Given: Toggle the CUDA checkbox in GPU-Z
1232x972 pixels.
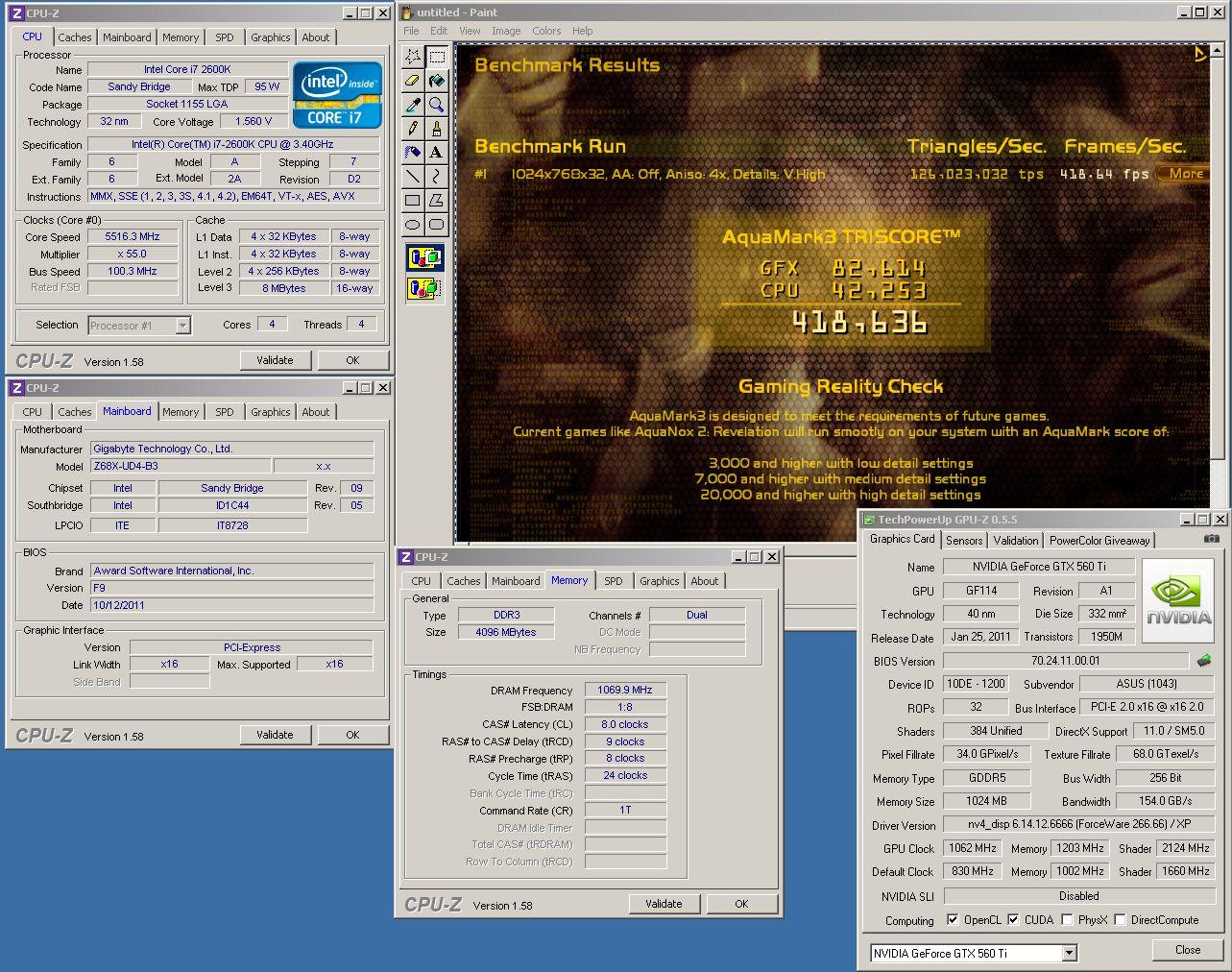Looking at the screenshot, I should pyautogui.click(x=1013, y=919).
